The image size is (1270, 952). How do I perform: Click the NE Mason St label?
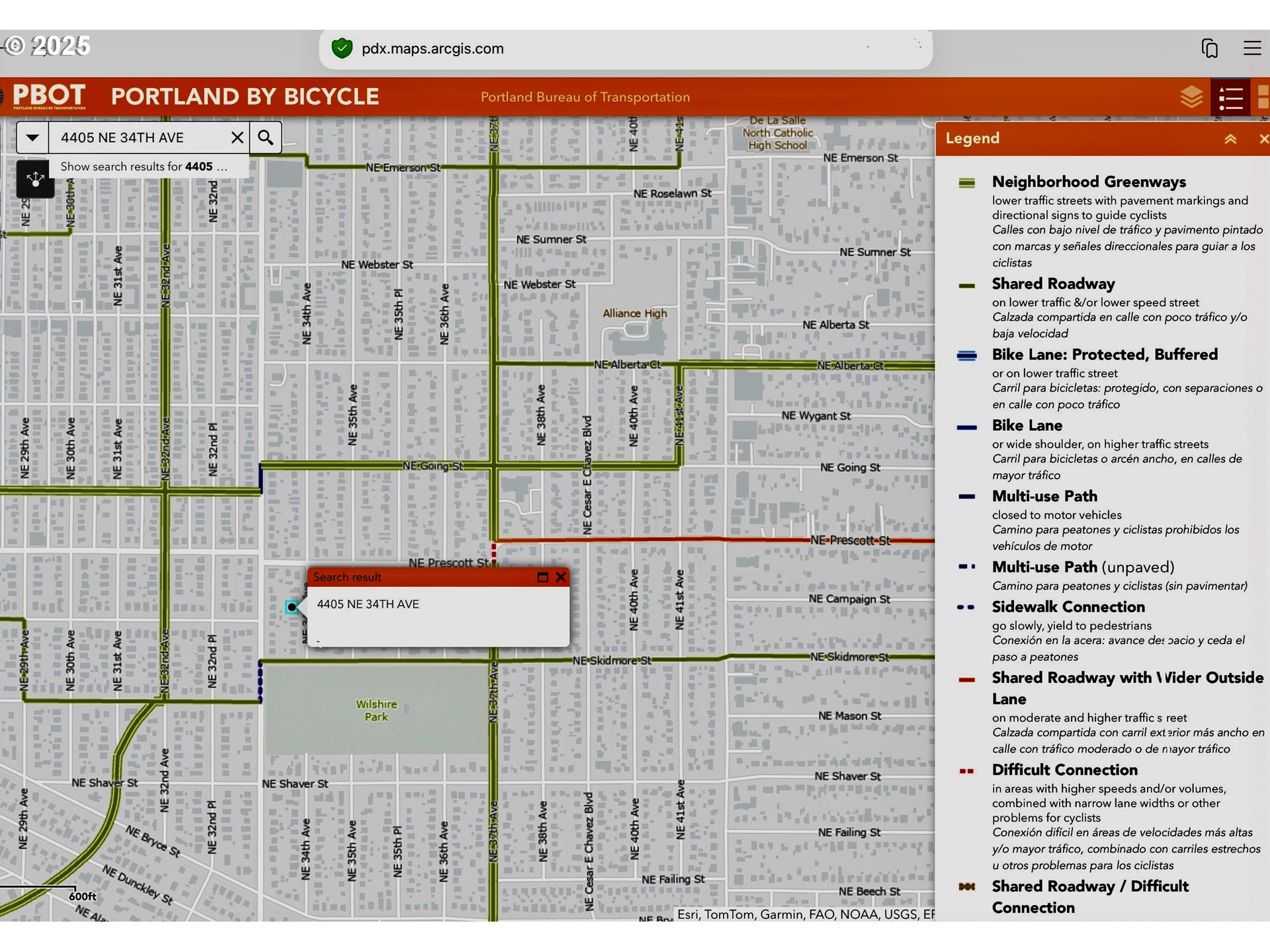pyautogui.click(x=849, y=716)
